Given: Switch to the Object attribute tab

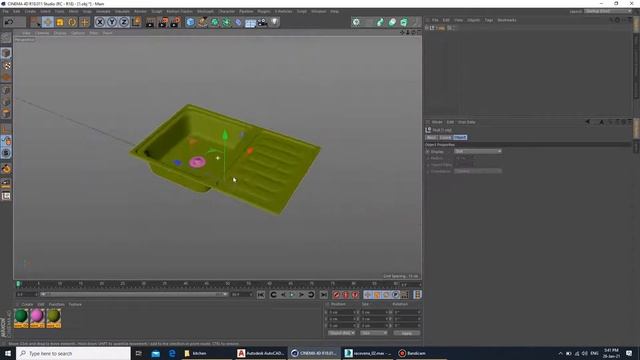Looking at the screenshot, I should pyautogui.click(x=460, y=138).
